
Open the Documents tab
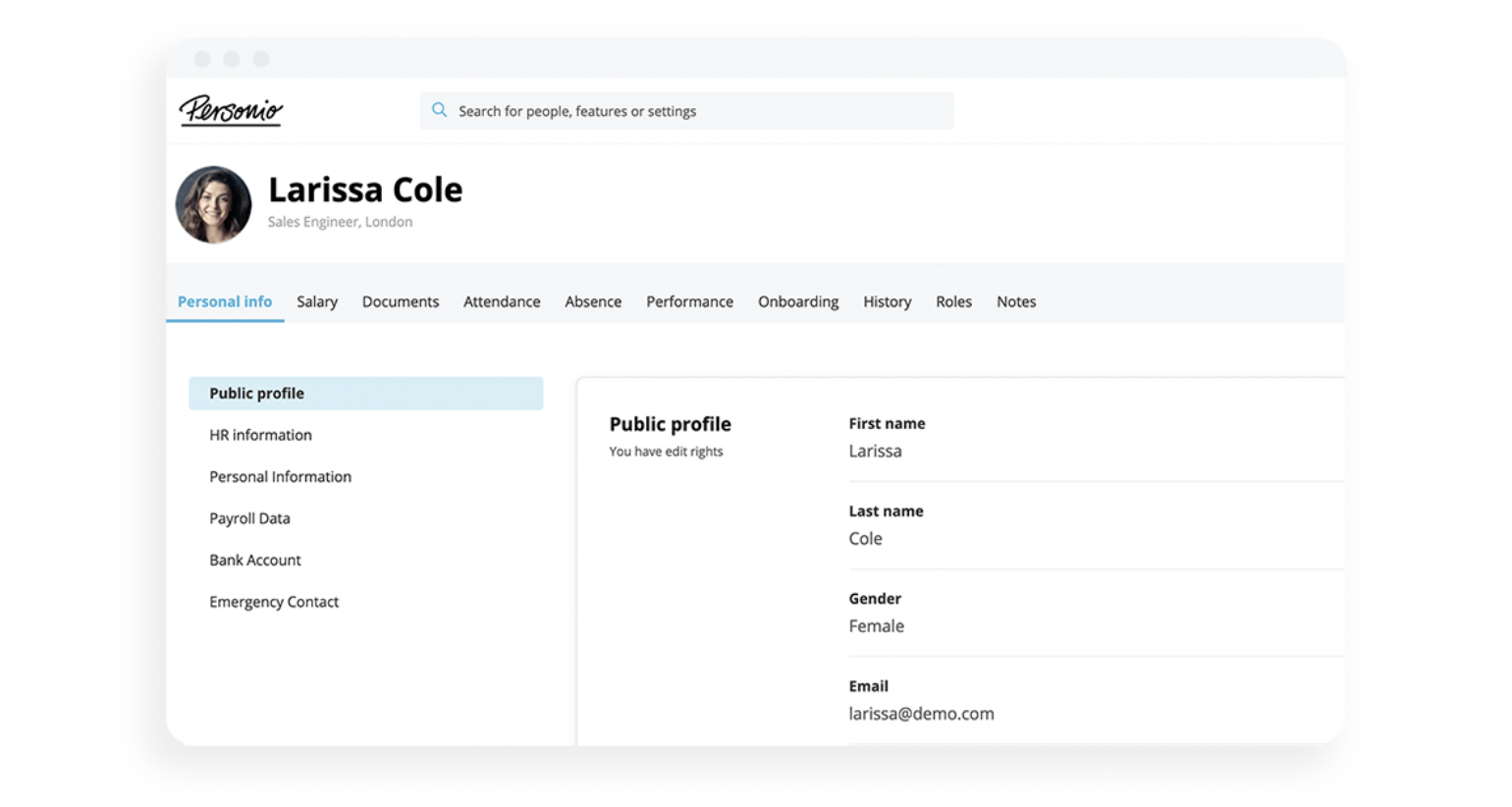(x=401, y=301)
